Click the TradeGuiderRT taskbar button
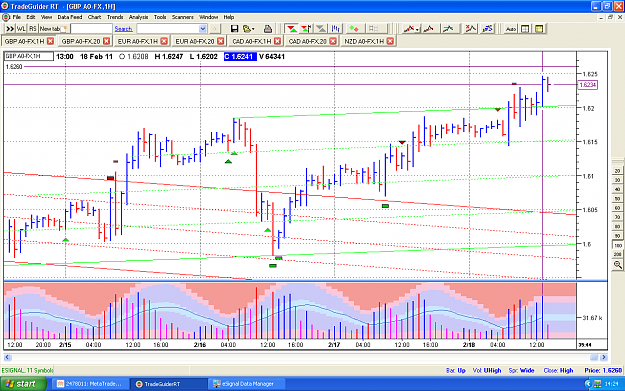The image size is (625, 391). click(x=169, y=384)
